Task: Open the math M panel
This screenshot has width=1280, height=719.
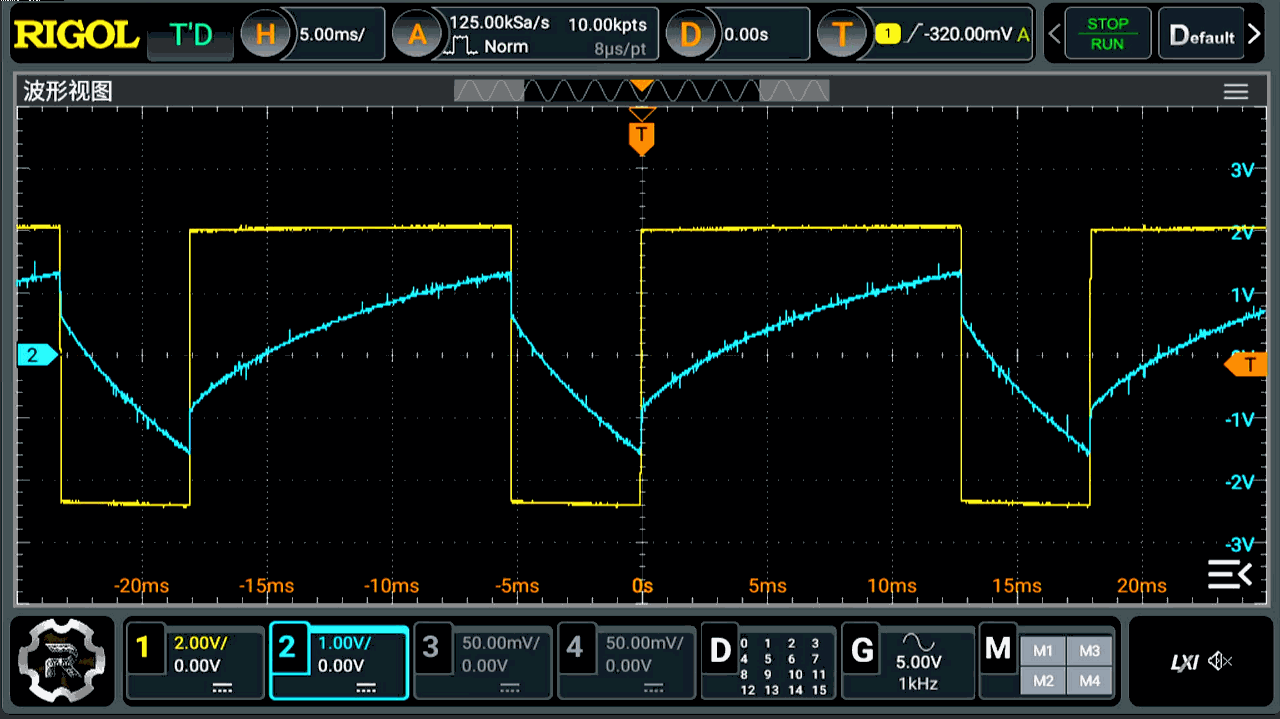Action: pyautogui.click(x=997, y=649)
